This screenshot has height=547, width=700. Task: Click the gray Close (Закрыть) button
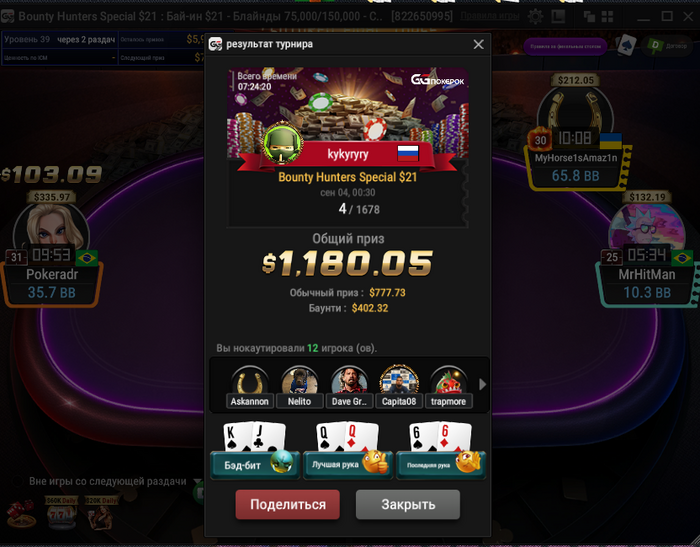pos(408,504)
